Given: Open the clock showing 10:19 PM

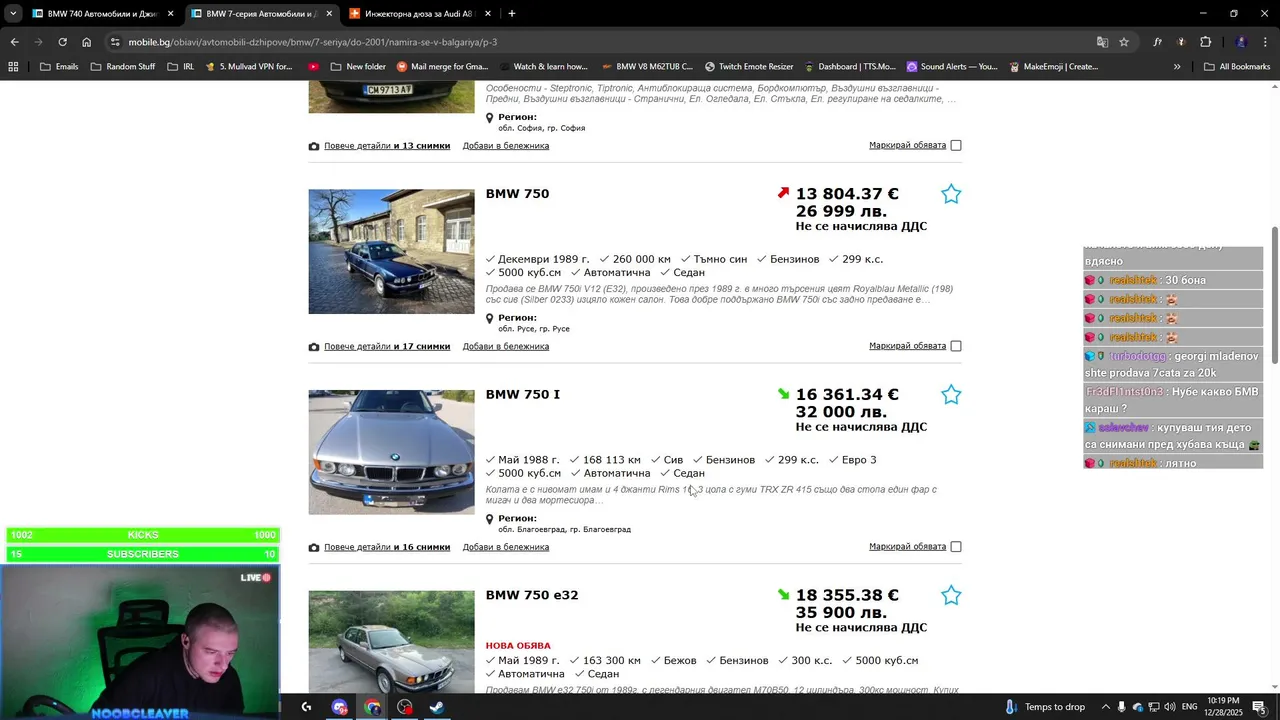Looking at the screenshot, I should [1224, 707].
